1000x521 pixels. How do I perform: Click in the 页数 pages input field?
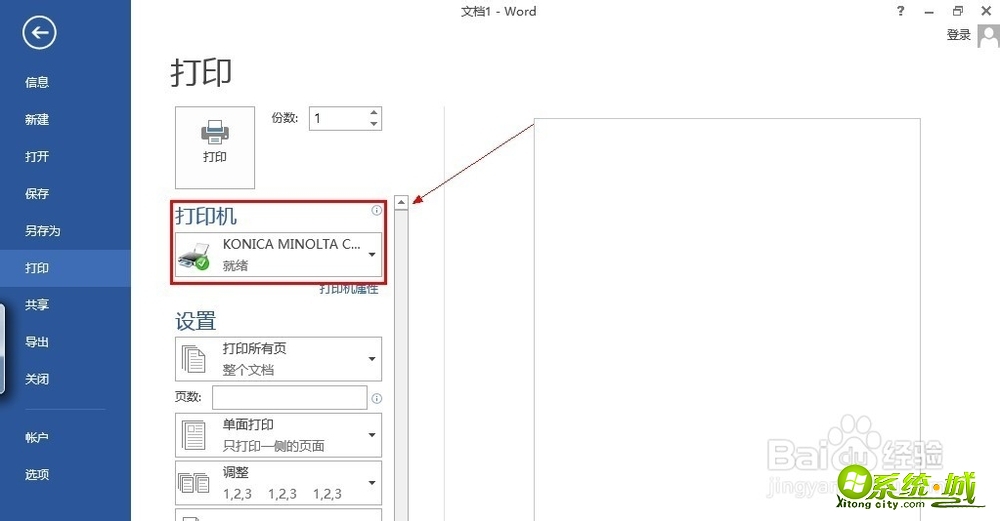[290, 398]
